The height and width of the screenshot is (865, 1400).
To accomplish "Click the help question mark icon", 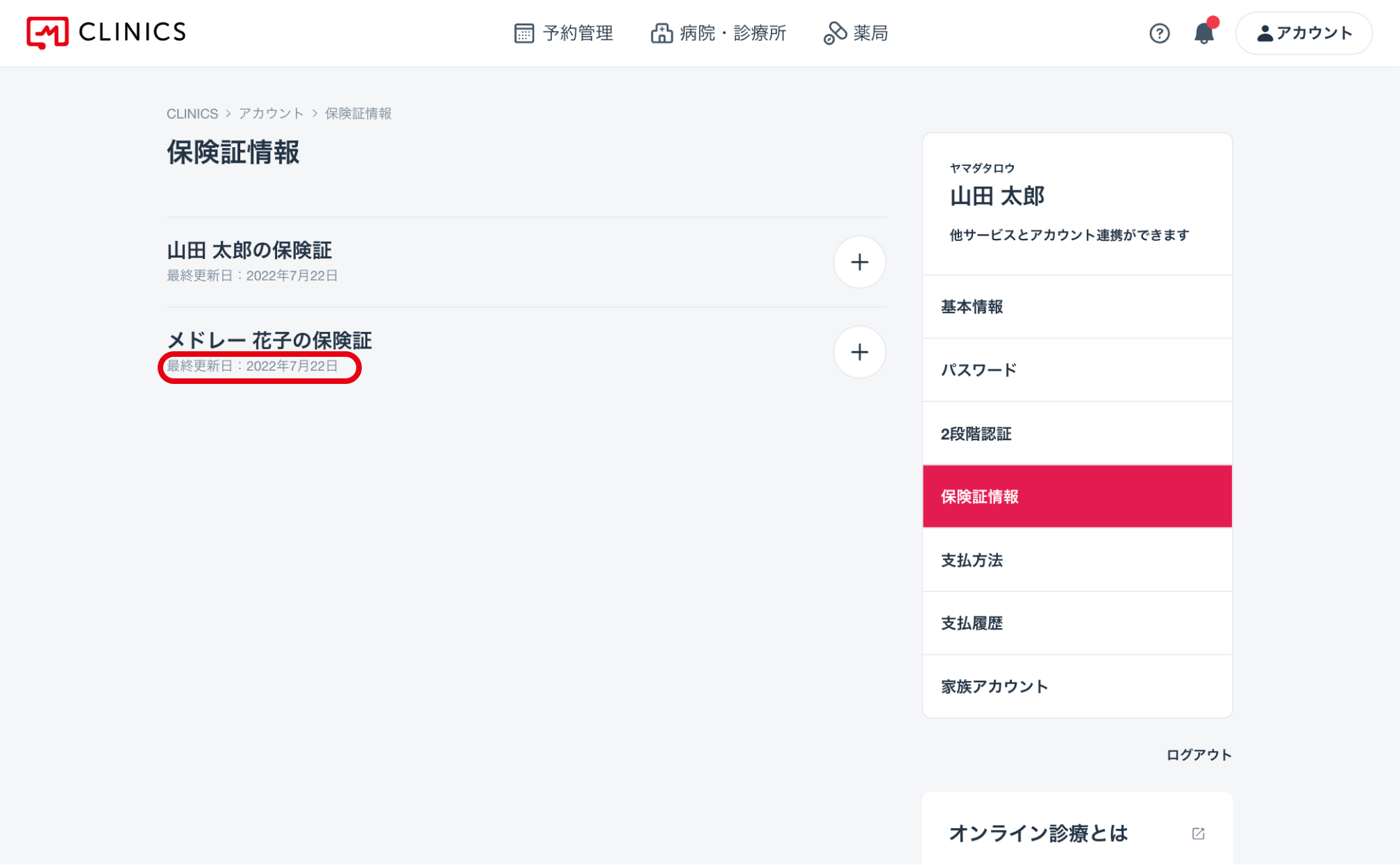I will pyautogui.click(x=1159, y=33).
